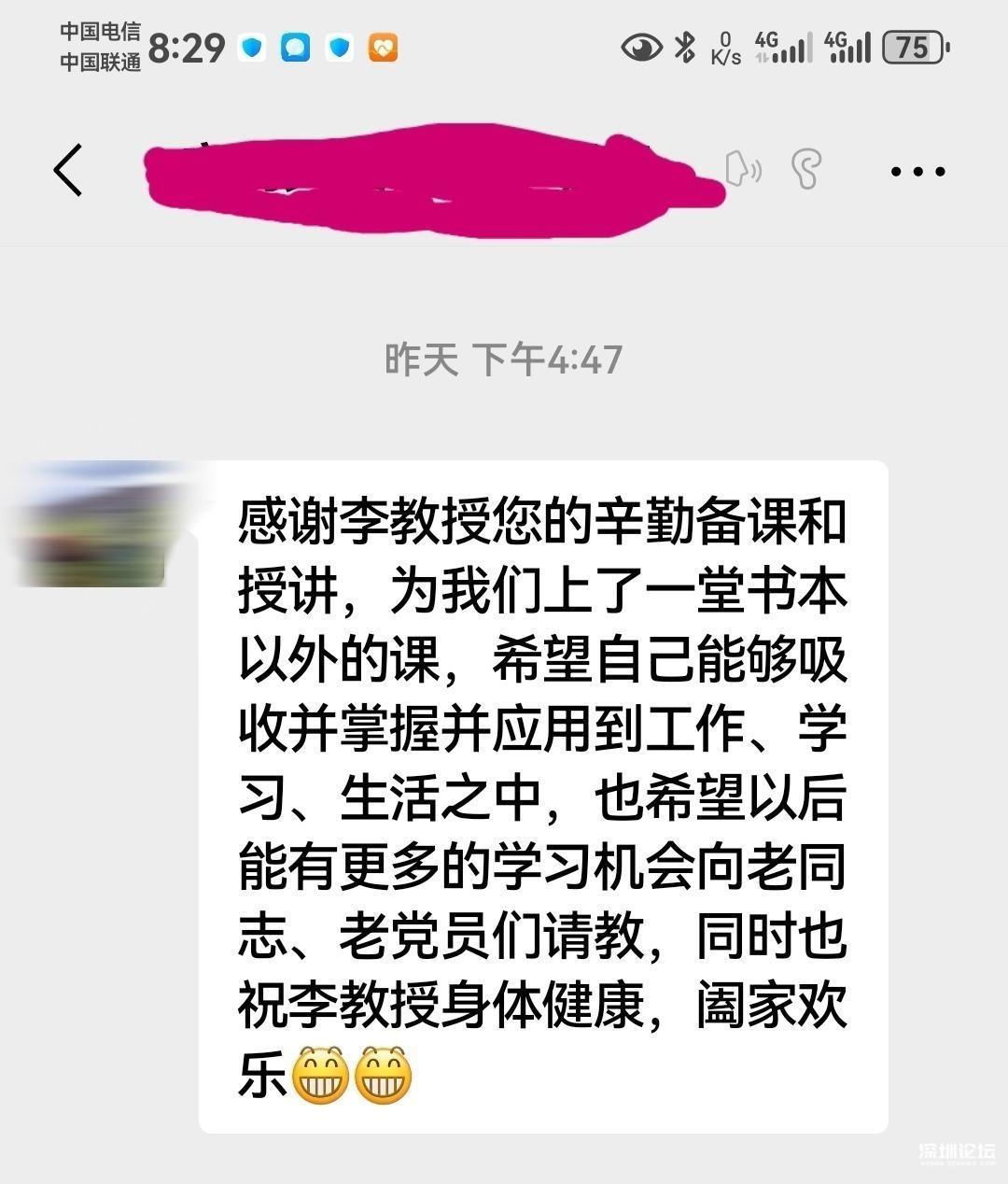The width and height of the screenshot is (1008, 1184).
Task: Open the sender's blurred avatar
Action: pos(96,524)
